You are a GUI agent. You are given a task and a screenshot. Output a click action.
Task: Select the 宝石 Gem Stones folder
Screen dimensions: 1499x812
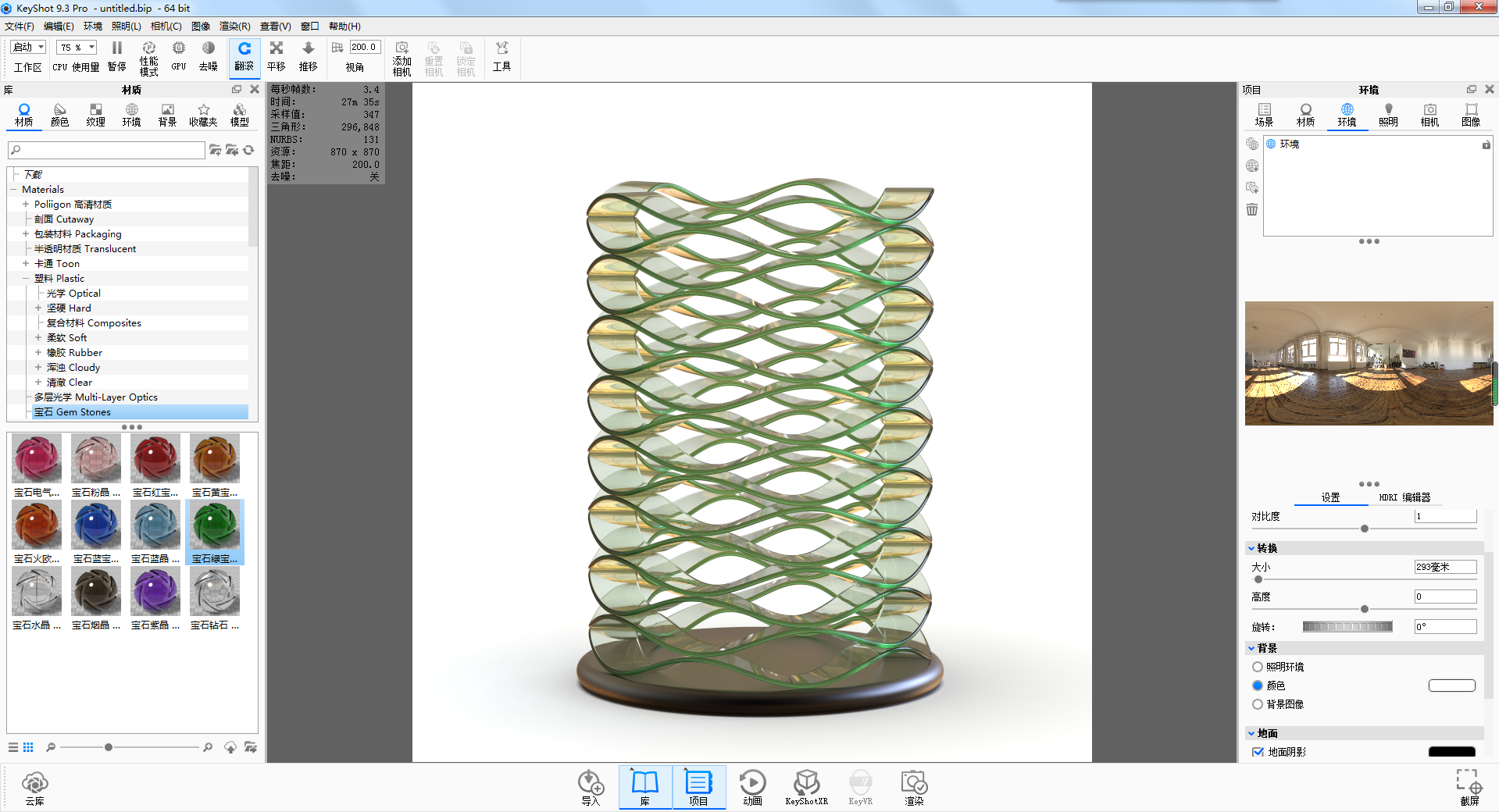(73, 412)
